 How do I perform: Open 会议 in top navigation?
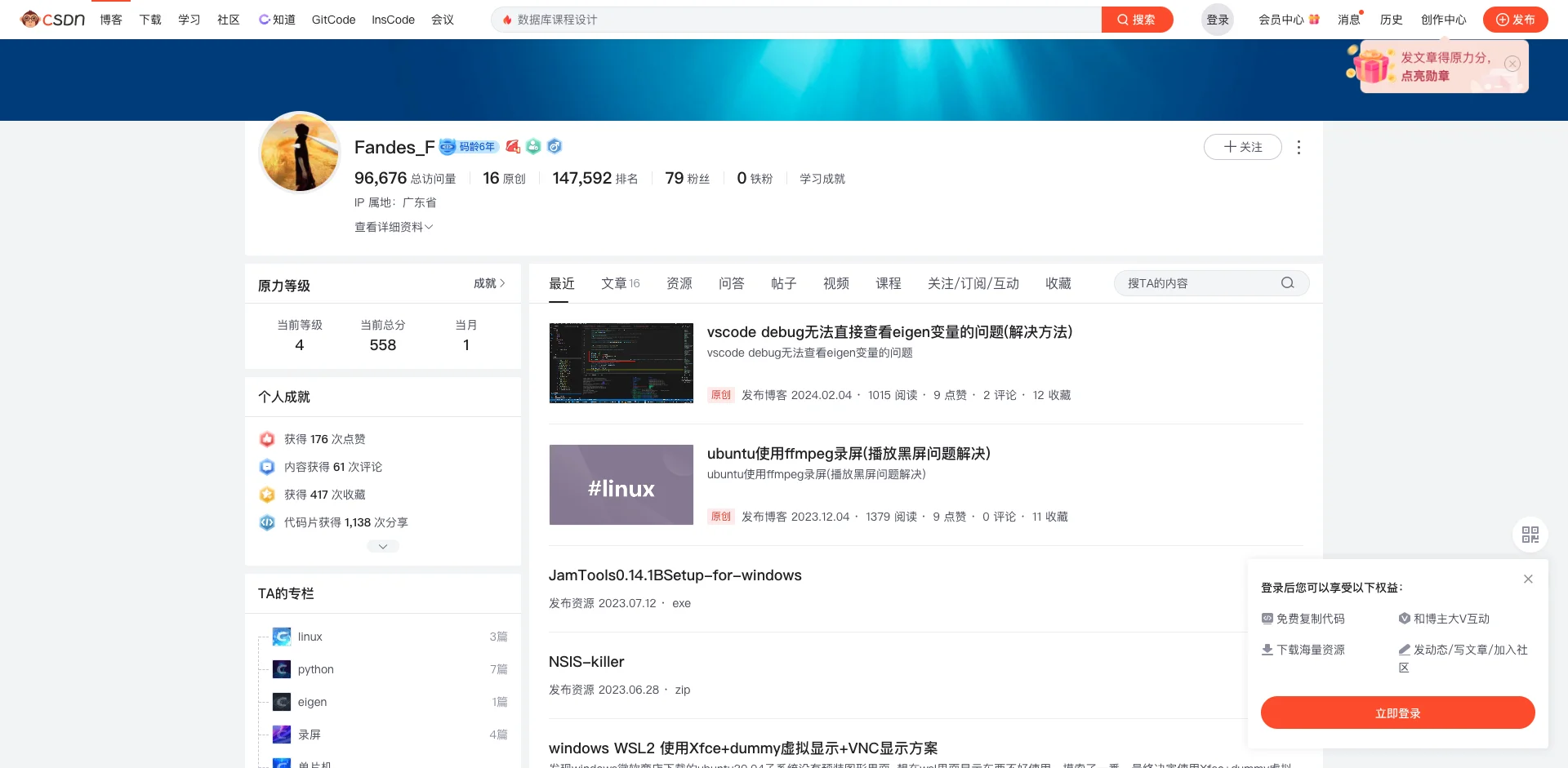(x=443, y=20)
